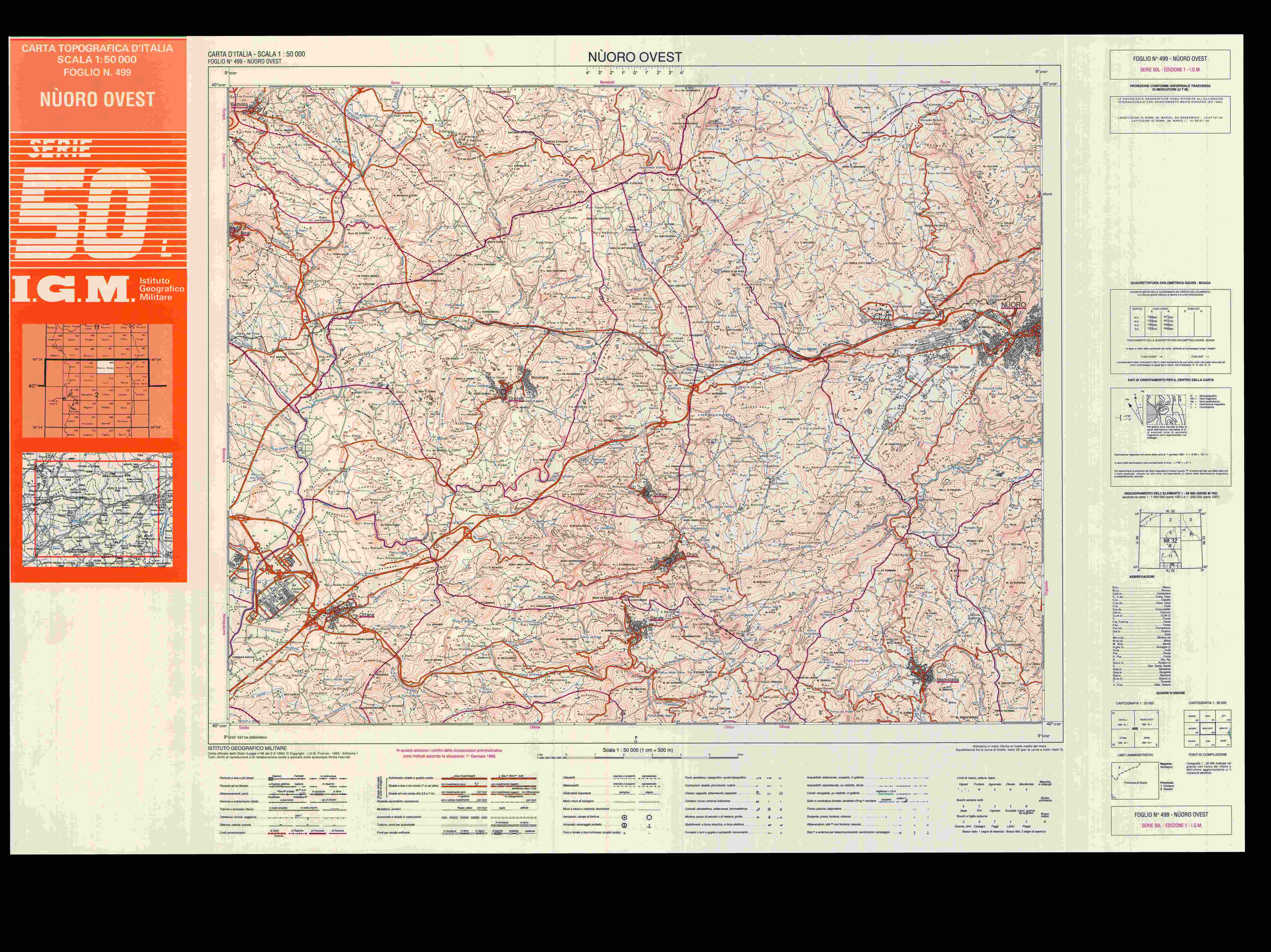
Task: Click the 1:25 000 union grid labeled 499
Action: [1134, 729]
